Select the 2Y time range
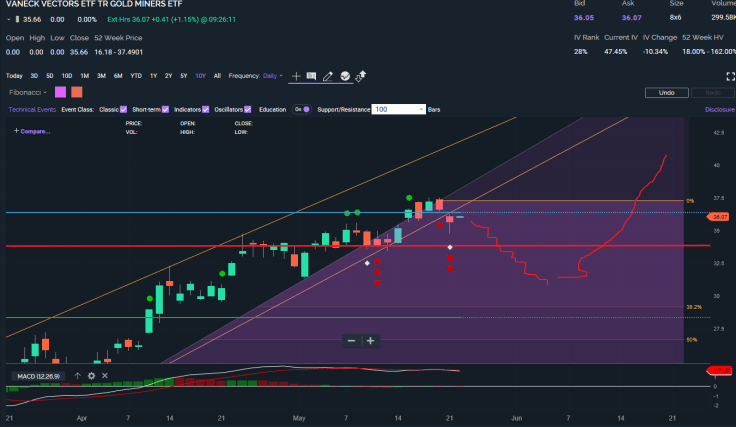This screenshot has width=736, height=427. (169, 76)
